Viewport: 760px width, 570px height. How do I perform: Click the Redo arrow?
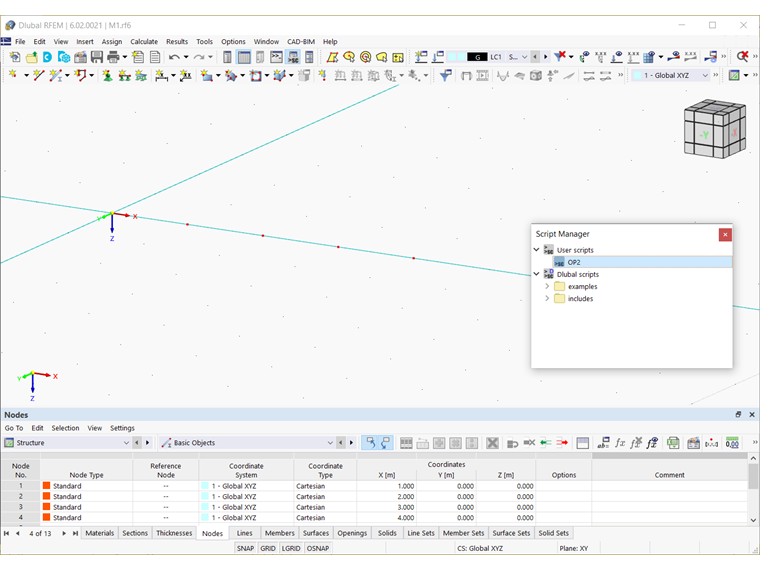[199, 57]
